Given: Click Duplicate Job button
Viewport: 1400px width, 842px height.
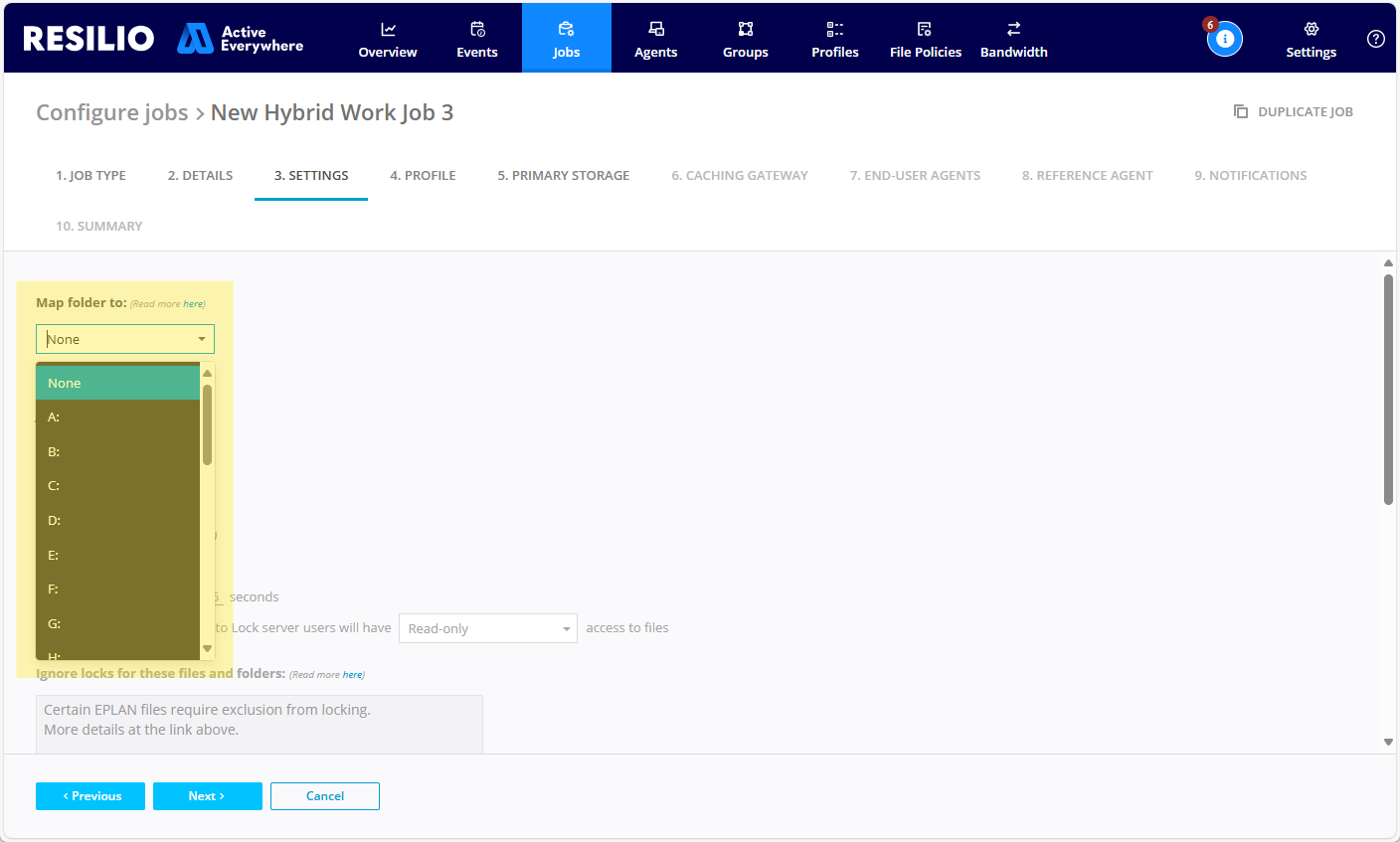Looking at the screenshot, I should [x=1294, y=111].
